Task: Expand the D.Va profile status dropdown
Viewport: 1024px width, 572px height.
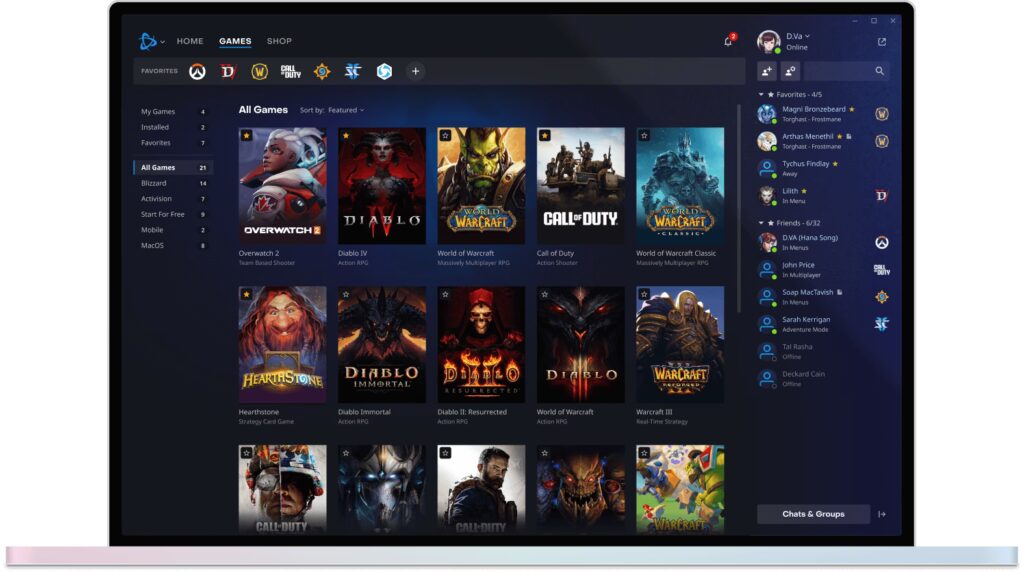Action: tap(807, 36)
